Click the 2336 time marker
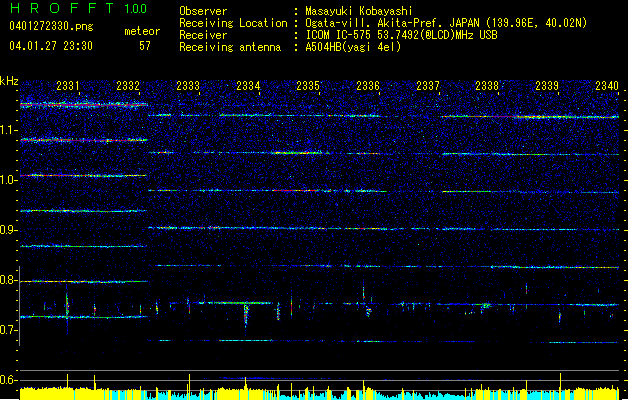Image resolution: width=629 pixels, height=400 pixels. (368, 85)
